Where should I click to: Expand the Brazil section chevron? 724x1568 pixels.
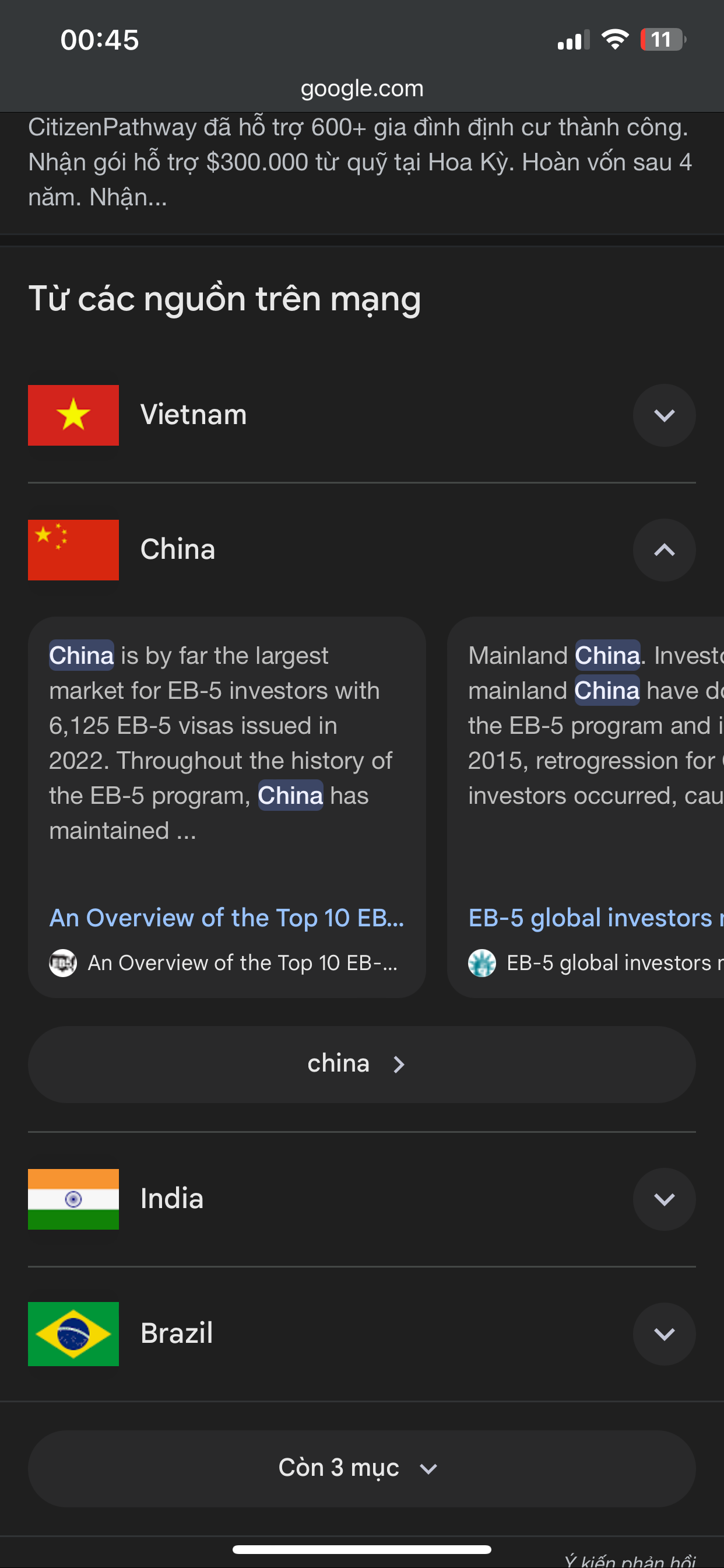[664, 1333]
